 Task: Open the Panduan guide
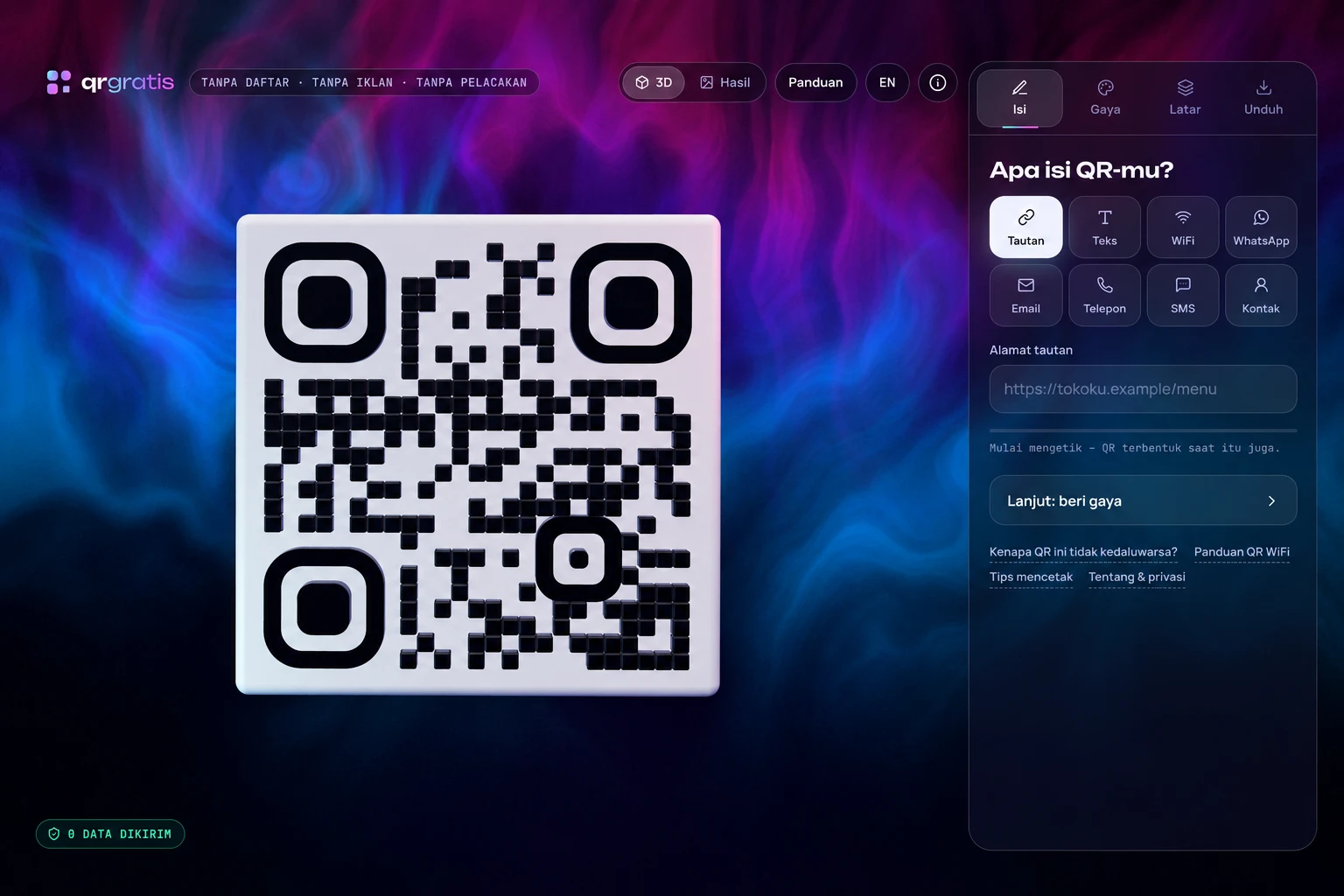click(815, 82)
